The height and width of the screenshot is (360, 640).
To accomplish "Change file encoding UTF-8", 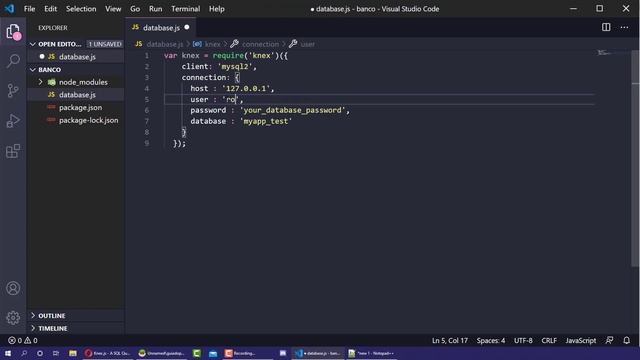I will coord(523,340).
